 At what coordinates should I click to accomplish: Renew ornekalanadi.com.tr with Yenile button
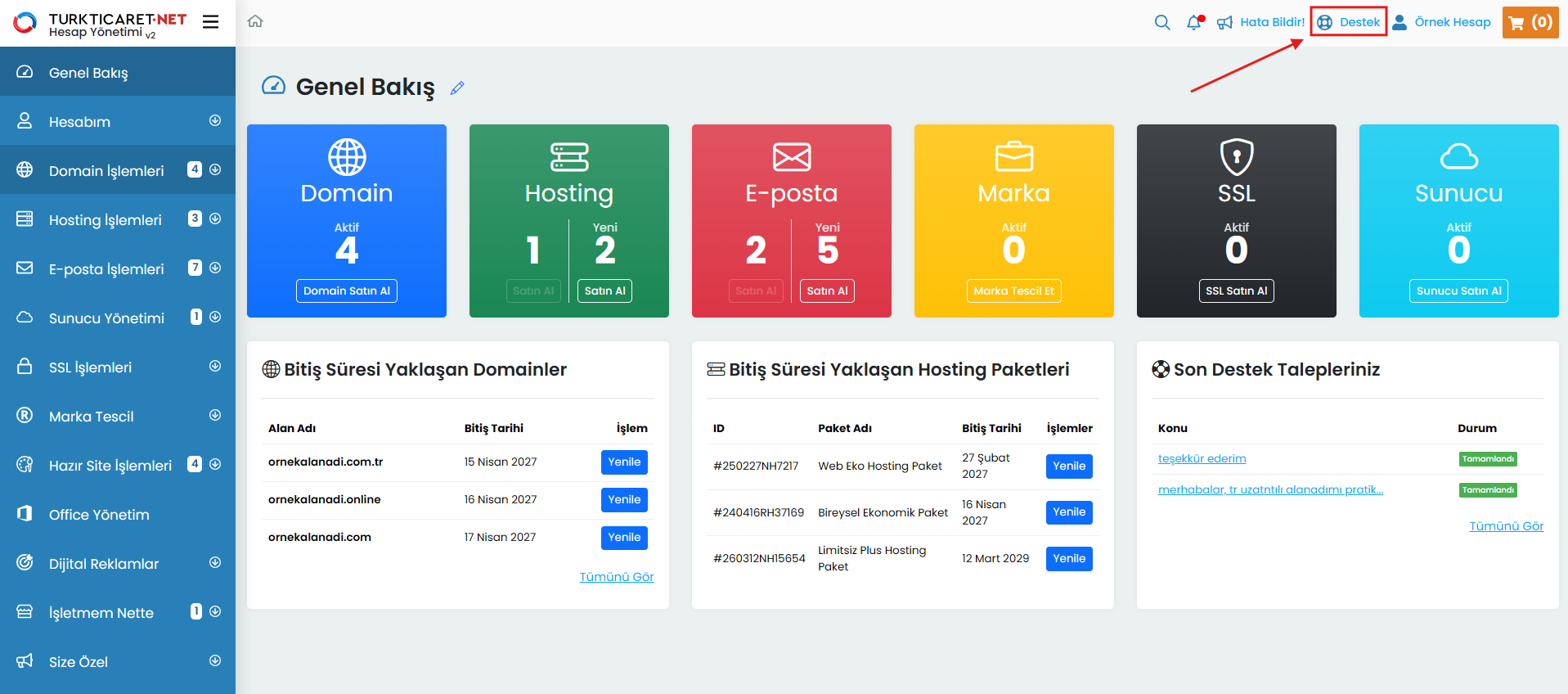624,462
